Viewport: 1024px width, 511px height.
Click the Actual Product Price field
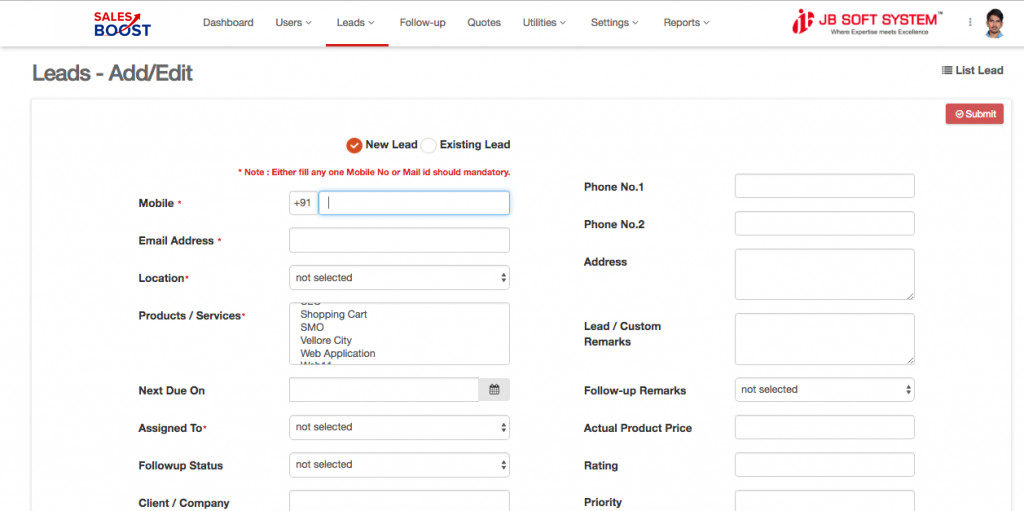pos(824,428)
